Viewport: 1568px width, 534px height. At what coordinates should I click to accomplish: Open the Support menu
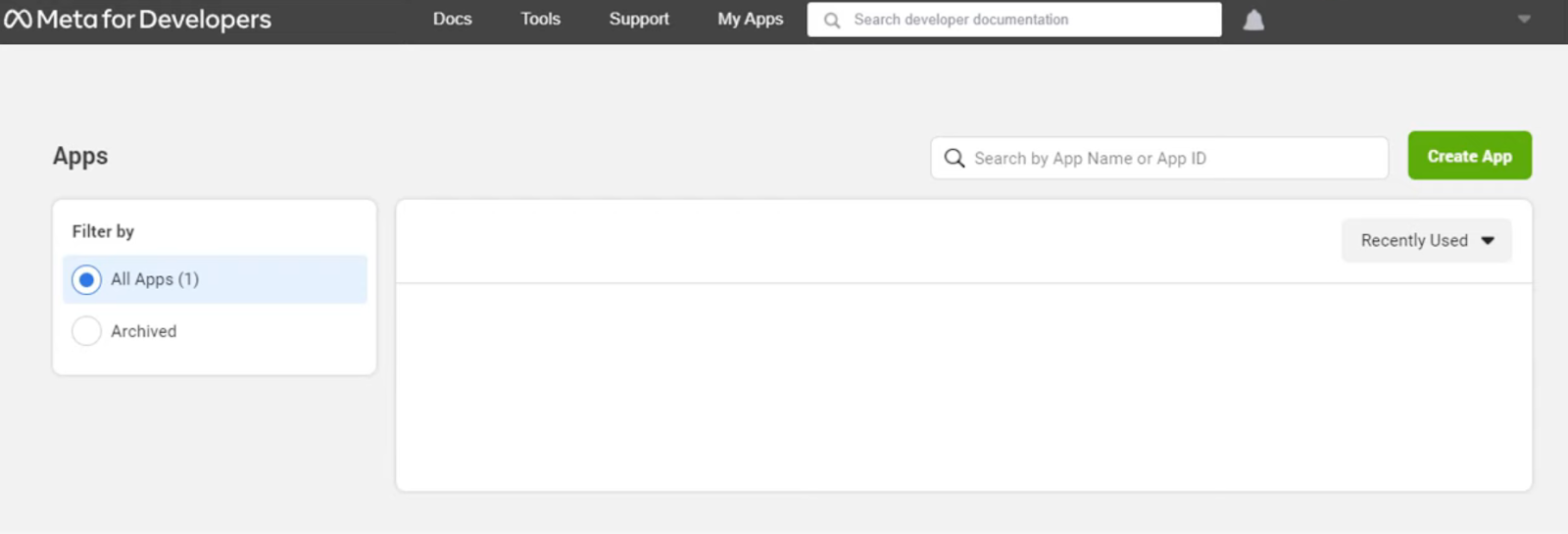(x=639, y=19)
